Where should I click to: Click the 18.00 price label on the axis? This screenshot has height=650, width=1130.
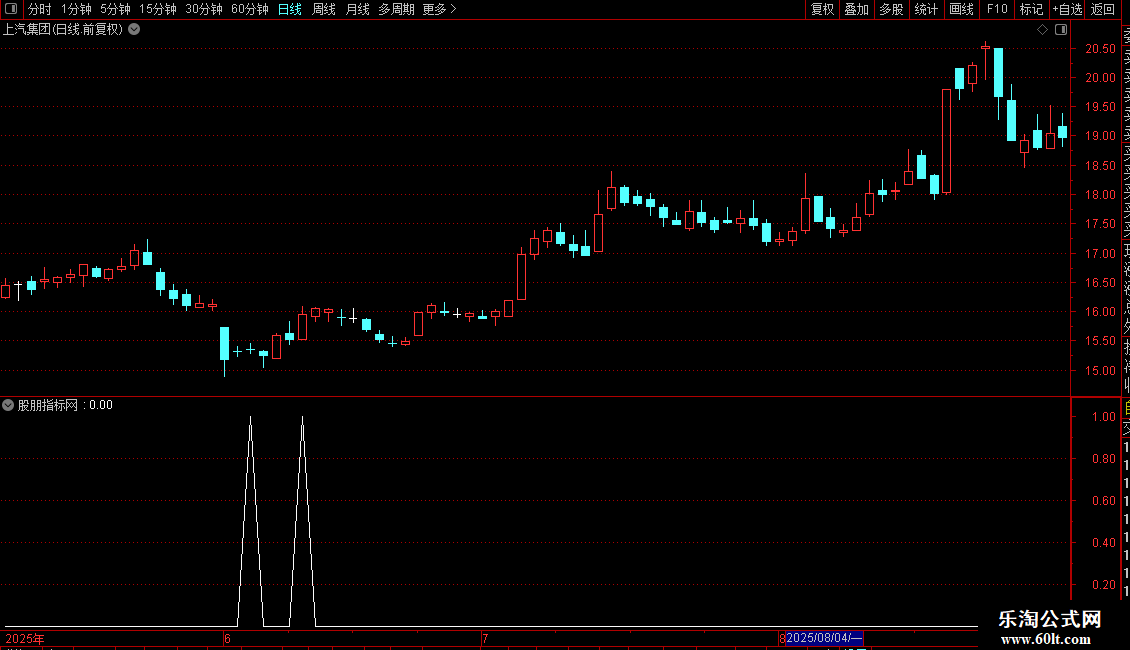(1100, 195)
